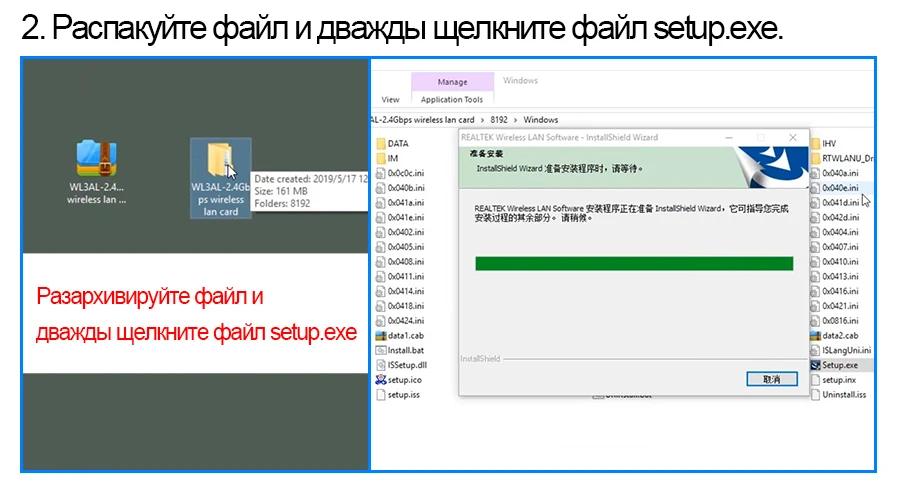
Task: Select the data2.cab archive file
Action: pos(835,336)
